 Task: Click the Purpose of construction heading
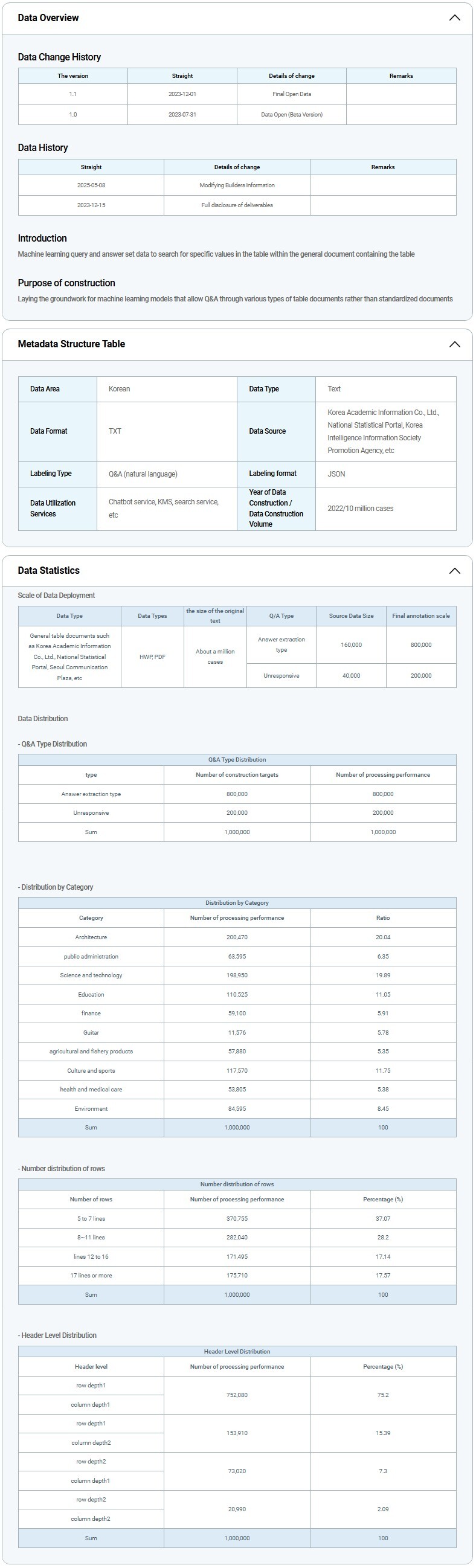66,283
